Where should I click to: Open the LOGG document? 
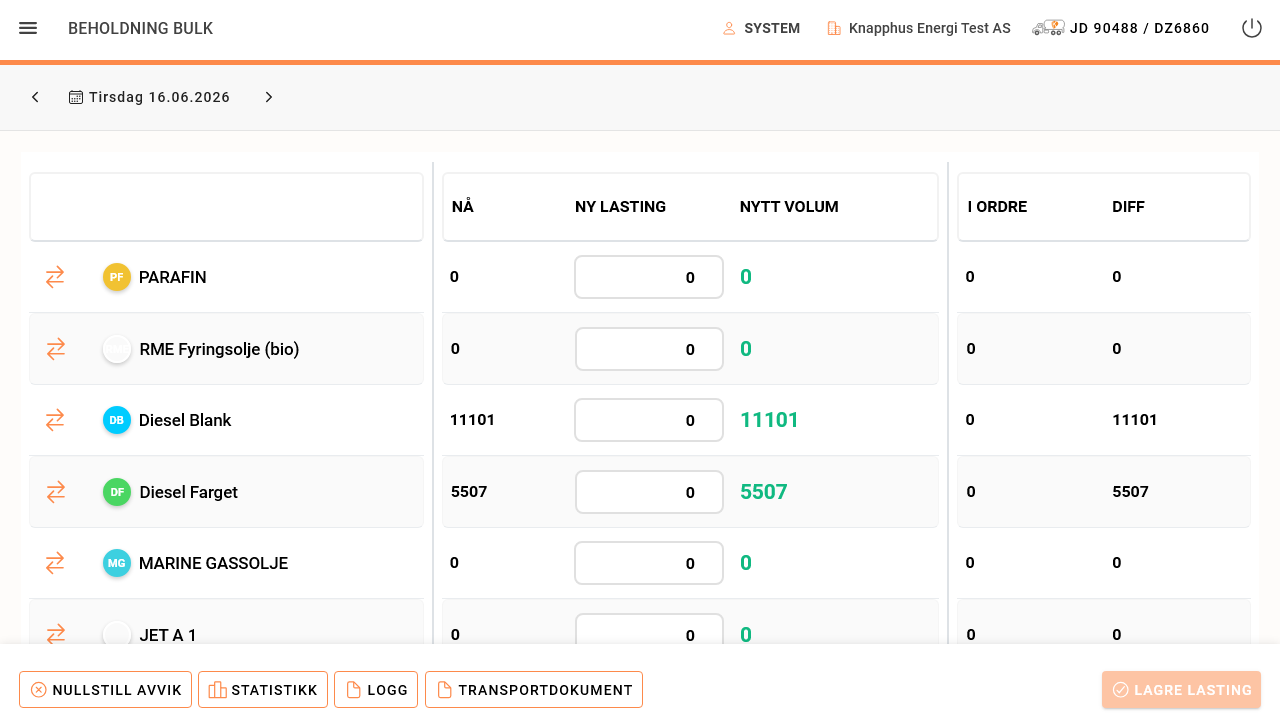coord(376,690)
